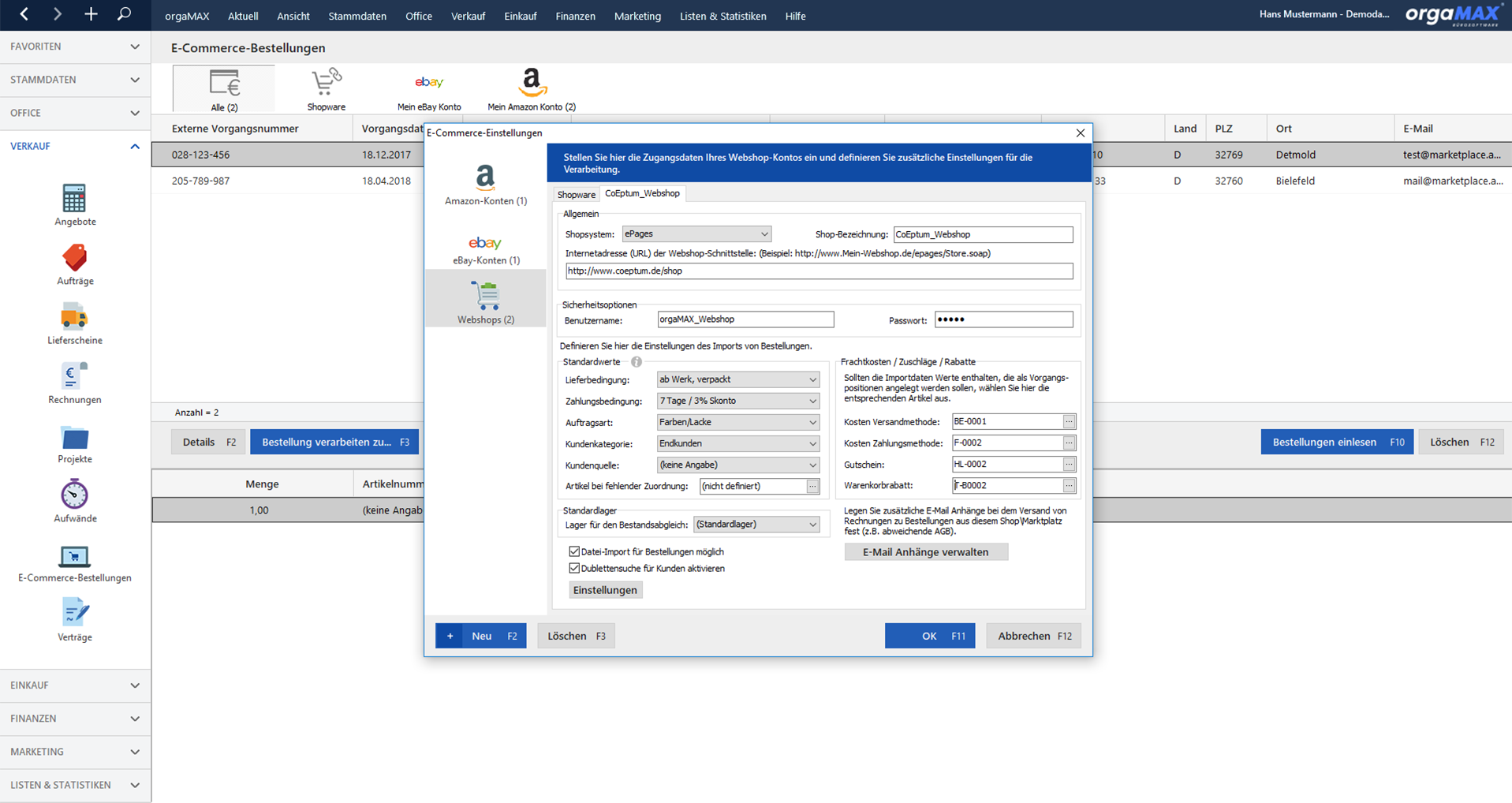The width and height of the screenshot is (1512, 803).
Task: Toggle Datei-Import für Bestellungen möglich checkbox
Action: coord(574,552)
